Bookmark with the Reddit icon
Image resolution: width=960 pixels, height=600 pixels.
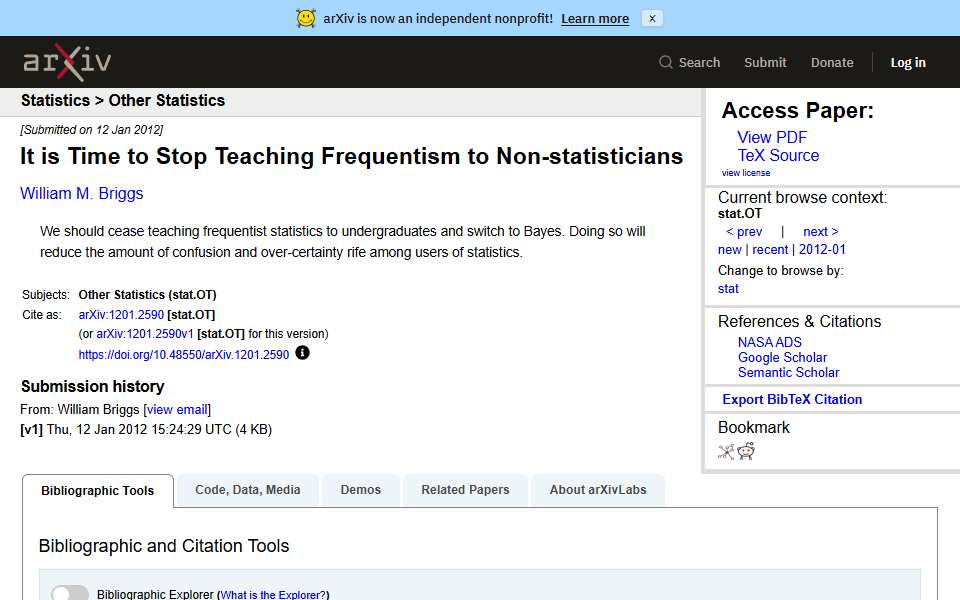(x=746, y=452)
